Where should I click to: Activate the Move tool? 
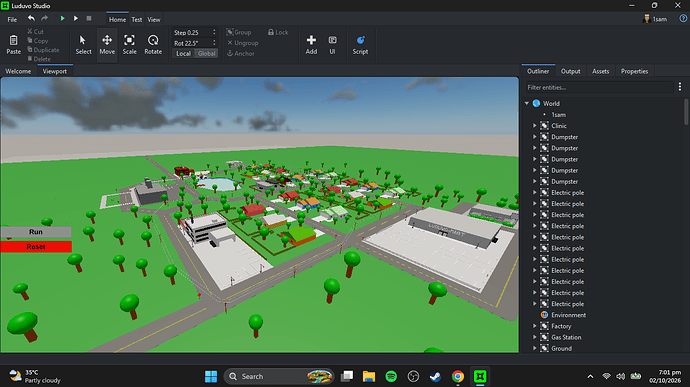click(107, 44)
